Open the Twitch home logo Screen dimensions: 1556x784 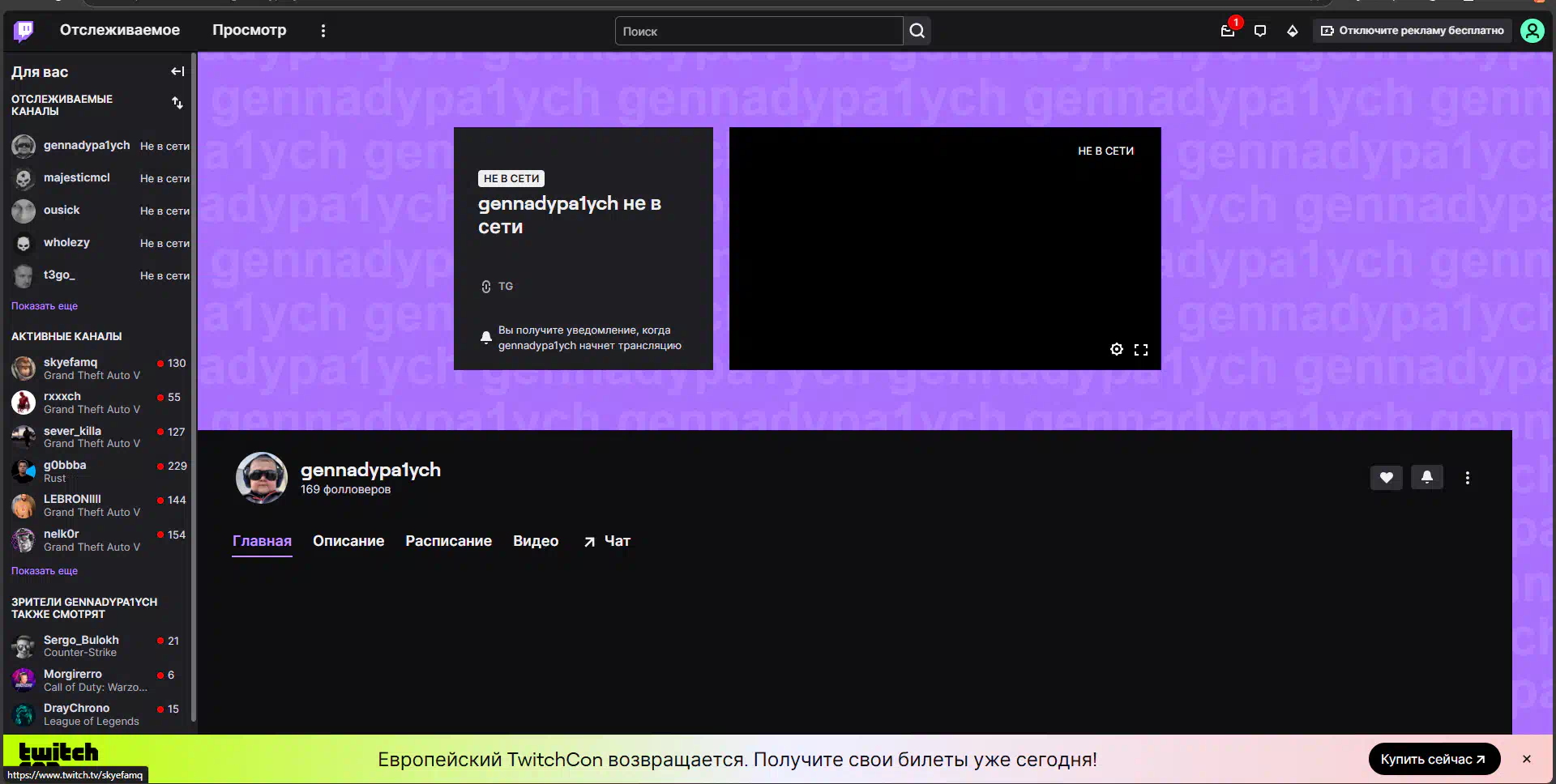(x=24, y=31)
